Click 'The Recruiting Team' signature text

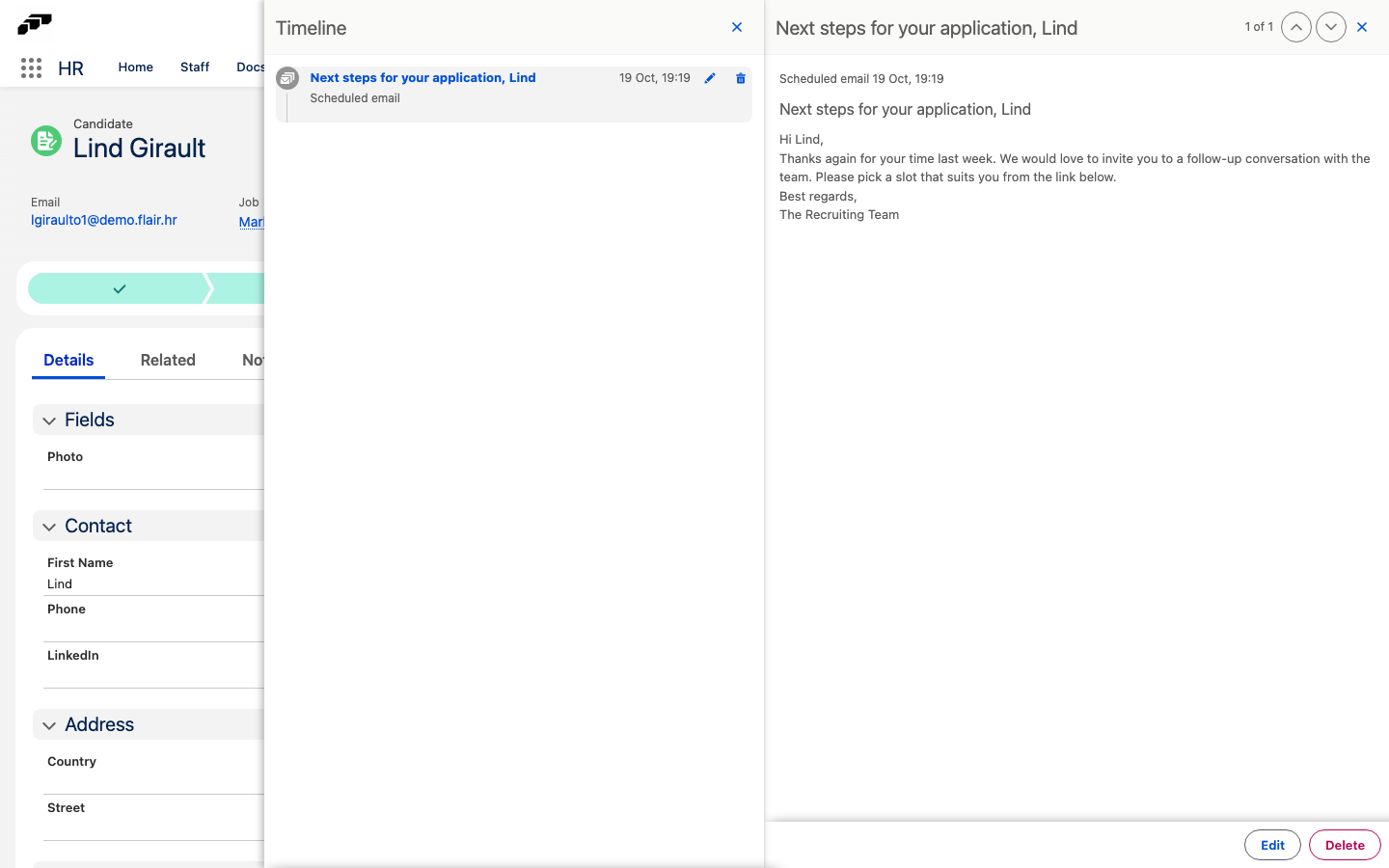tap(839, 215)
